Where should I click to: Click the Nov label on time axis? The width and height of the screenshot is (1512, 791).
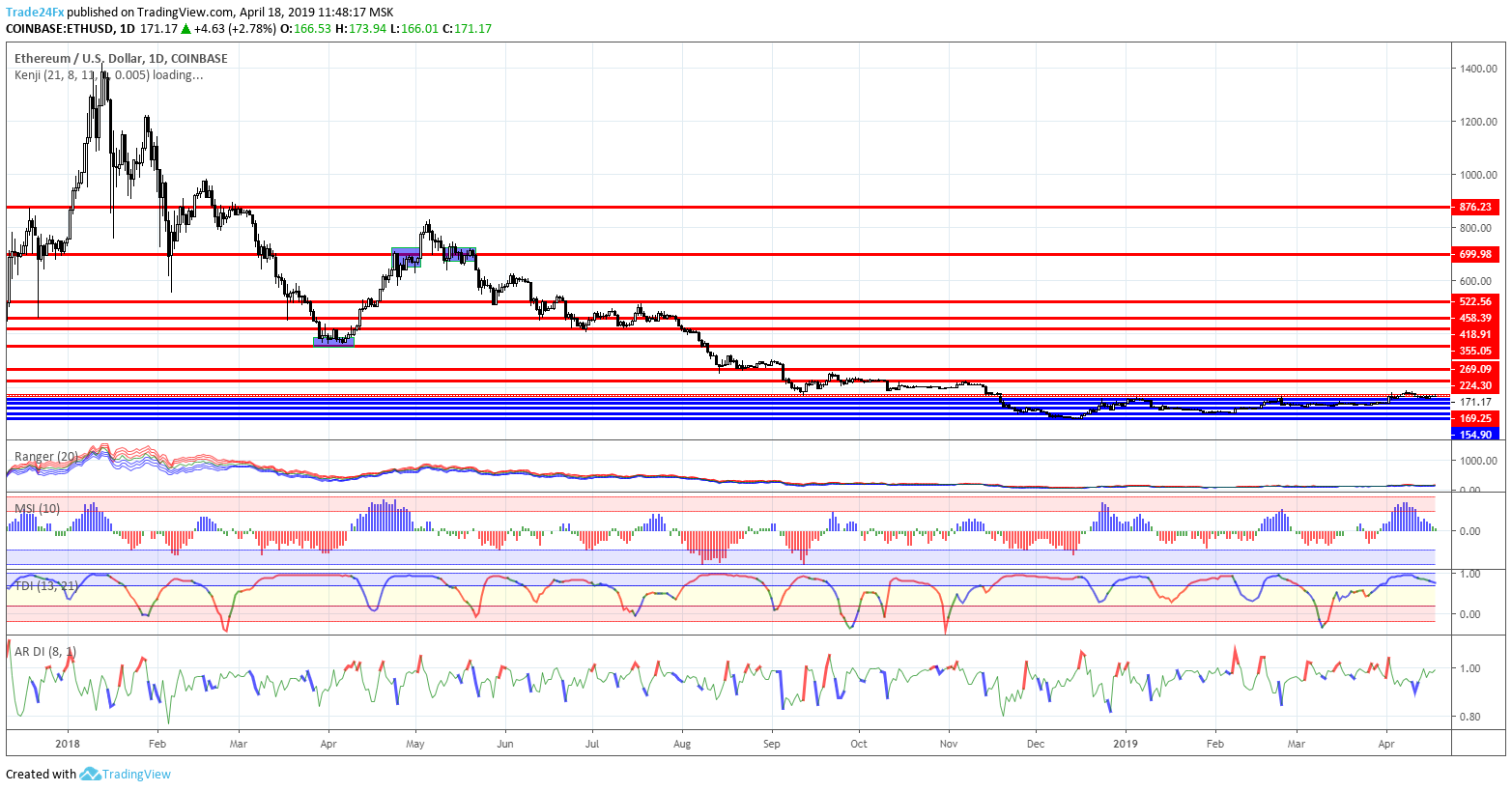pyautogui.click(x=949, y=744)
